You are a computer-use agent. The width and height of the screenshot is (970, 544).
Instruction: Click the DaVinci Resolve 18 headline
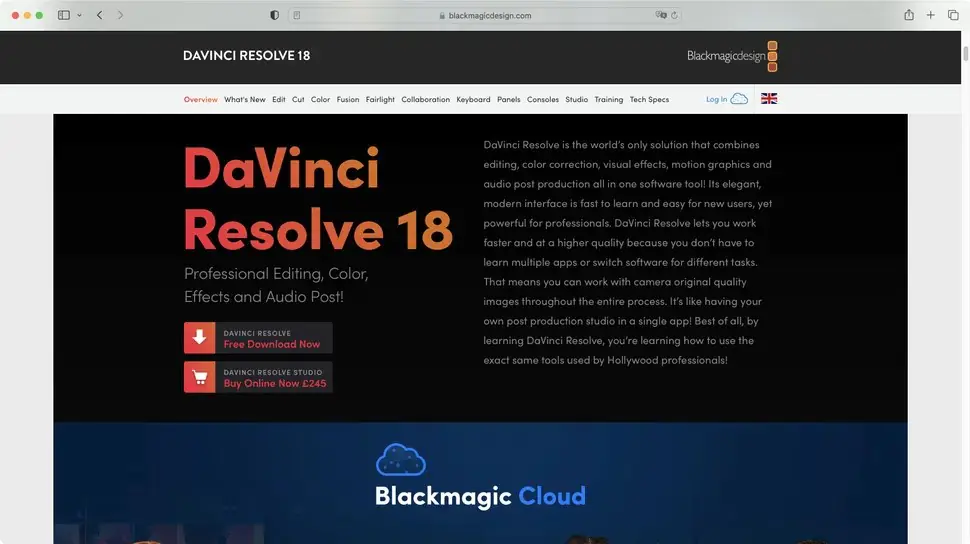318,198
